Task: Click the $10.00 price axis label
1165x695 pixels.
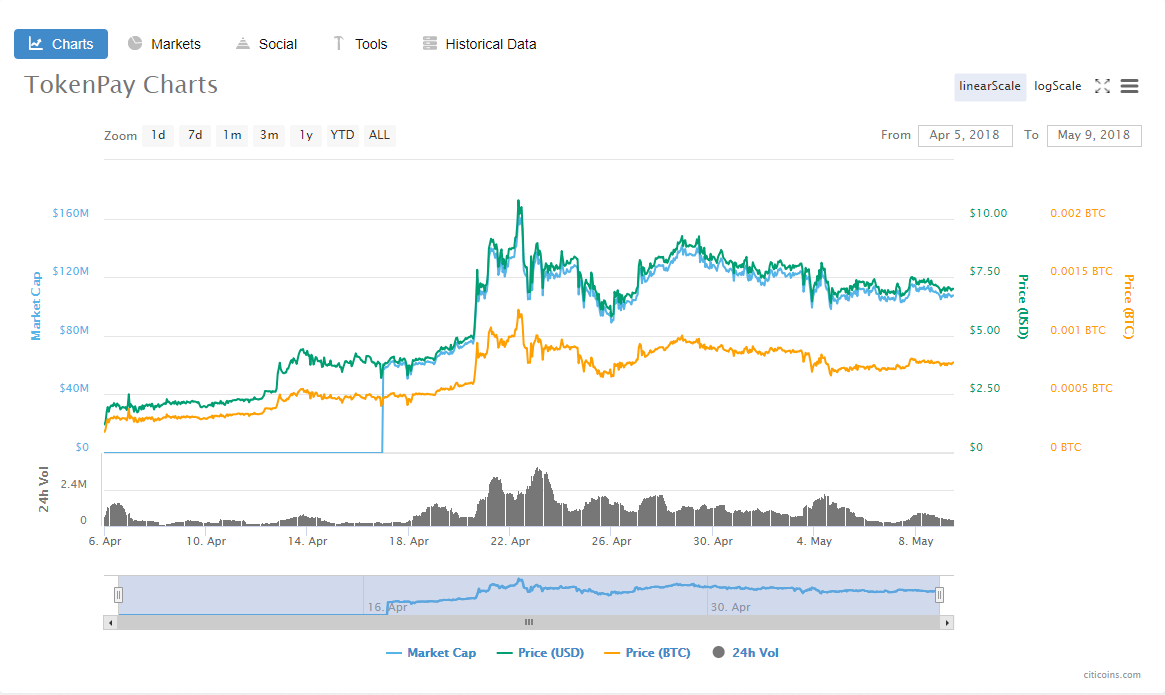Action: tap(988, 213)
